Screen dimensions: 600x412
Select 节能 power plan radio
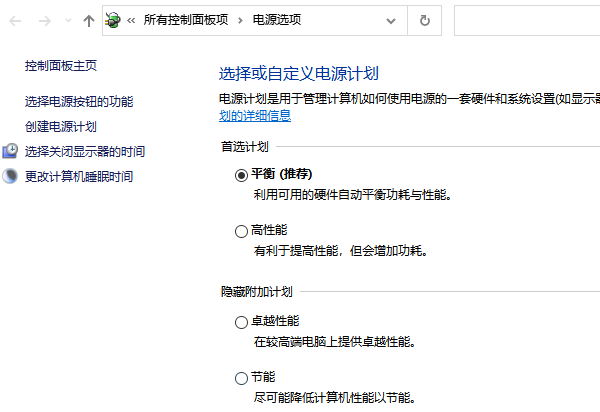(241, 378)
